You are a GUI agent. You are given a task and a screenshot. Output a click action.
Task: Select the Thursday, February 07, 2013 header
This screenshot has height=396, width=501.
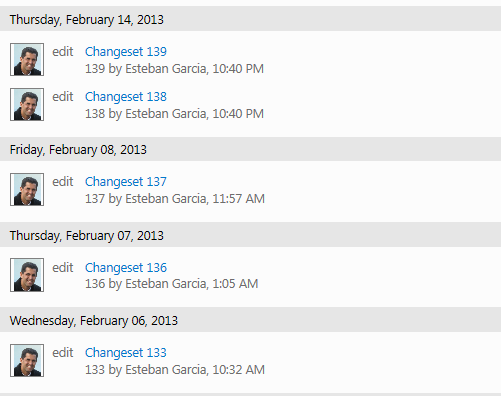point(250,235)
